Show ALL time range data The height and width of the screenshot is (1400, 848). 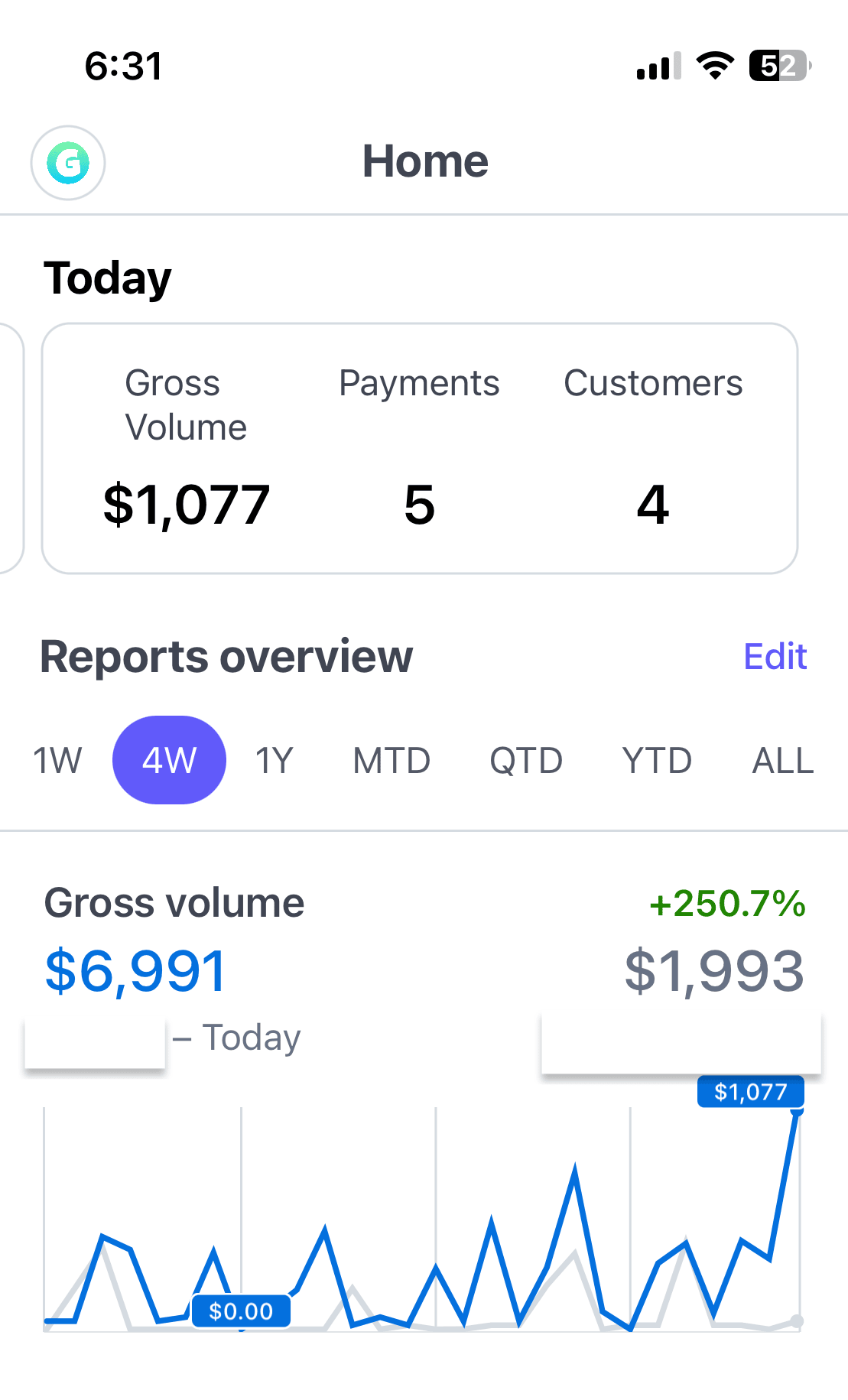point(782,761)
